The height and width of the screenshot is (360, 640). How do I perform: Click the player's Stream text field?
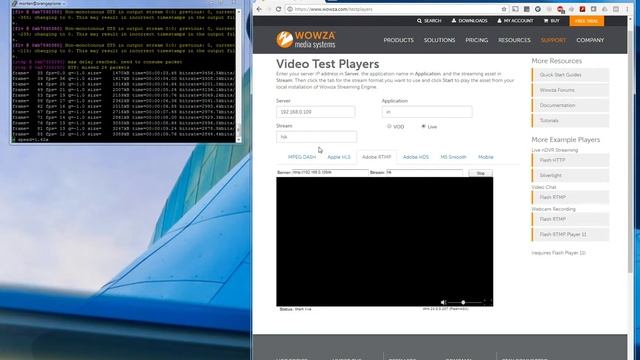[424, 173]
